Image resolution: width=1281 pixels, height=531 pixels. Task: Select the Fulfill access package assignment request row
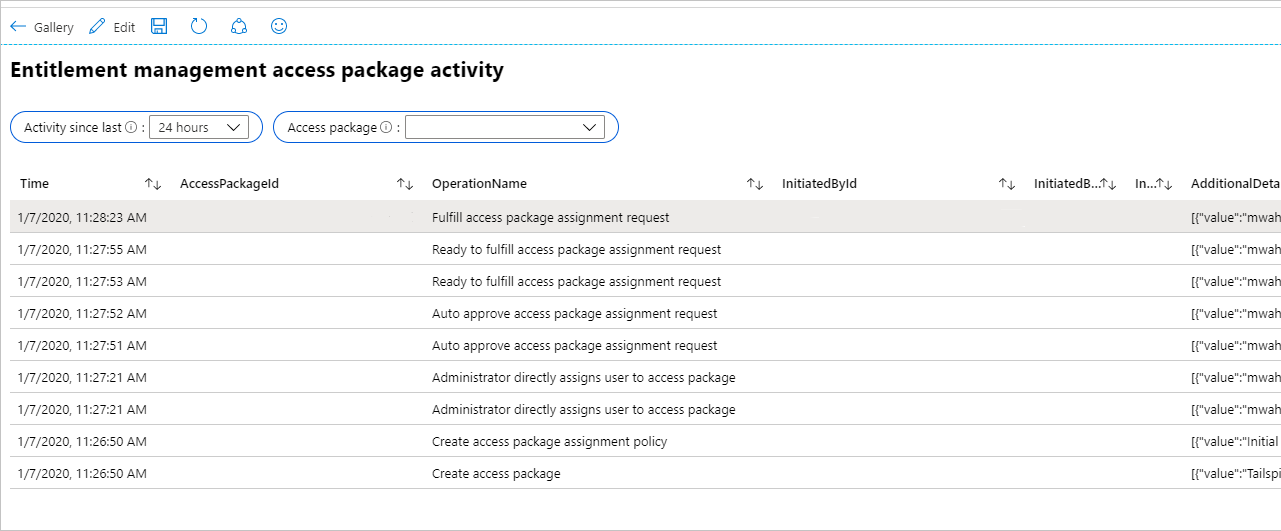pyautogui.click(x=550, y=217)
